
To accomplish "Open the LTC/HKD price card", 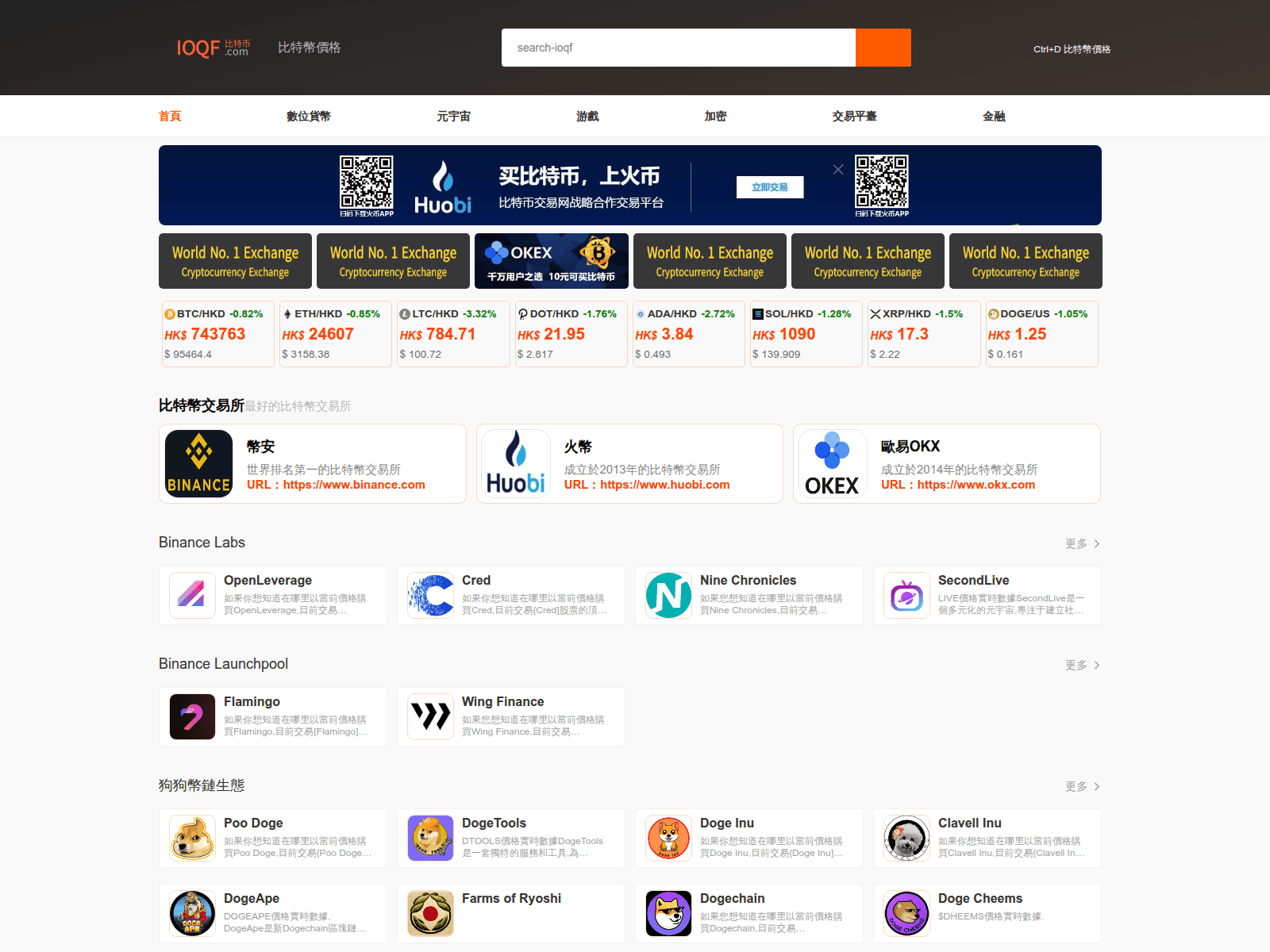I will coord(453,334).
